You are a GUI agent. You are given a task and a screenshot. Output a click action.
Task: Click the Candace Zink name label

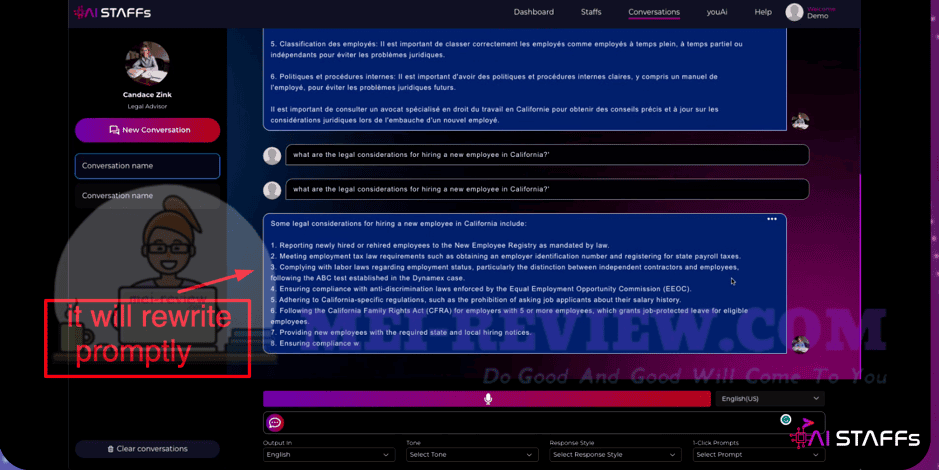[147, 95]
